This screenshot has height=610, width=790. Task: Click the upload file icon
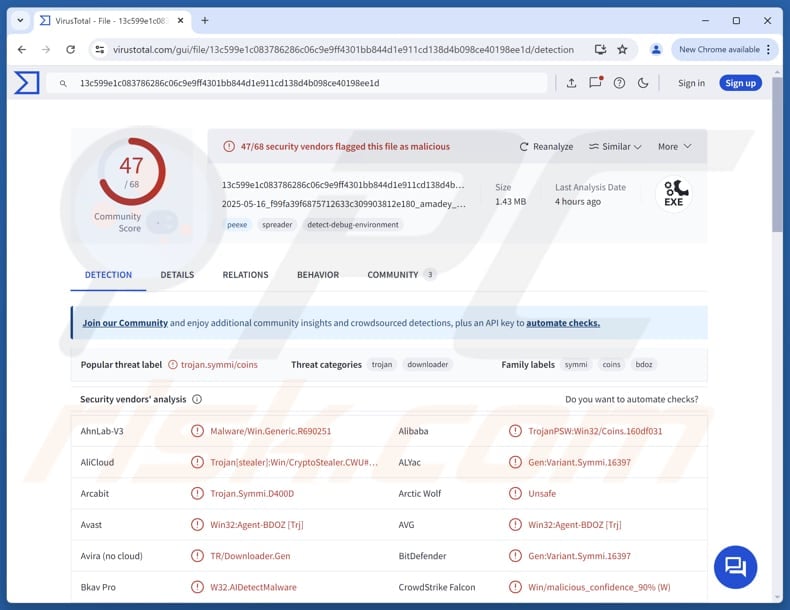[571, 83]
